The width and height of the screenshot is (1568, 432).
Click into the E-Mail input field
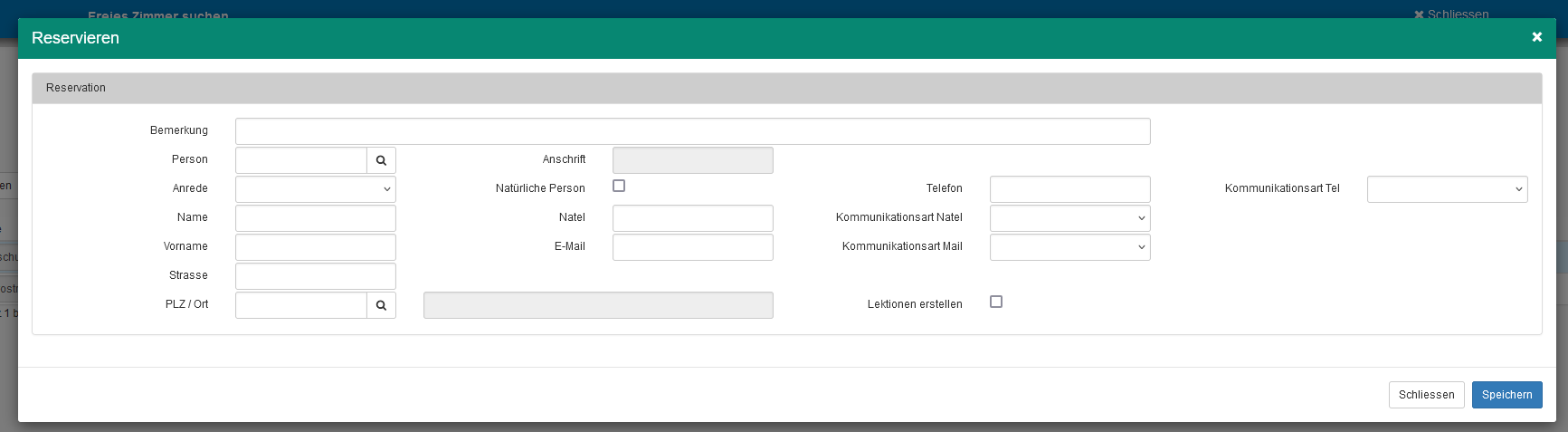(692, 247)
